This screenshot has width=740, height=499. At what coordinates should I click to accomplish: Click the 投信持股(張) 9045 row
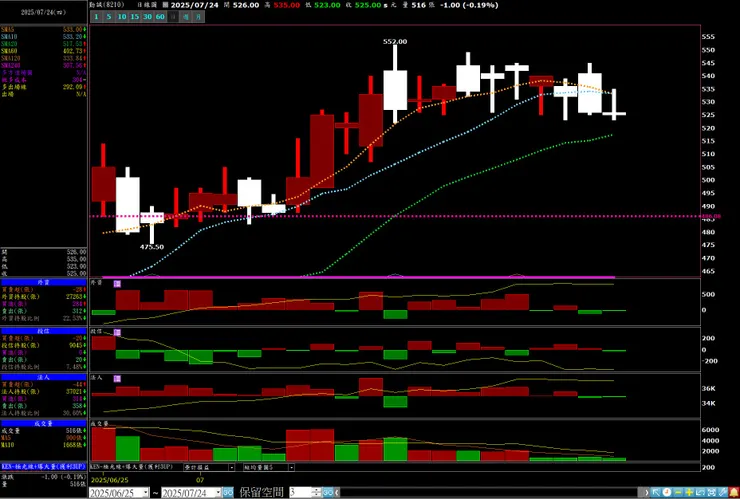(x=43, y=346)
